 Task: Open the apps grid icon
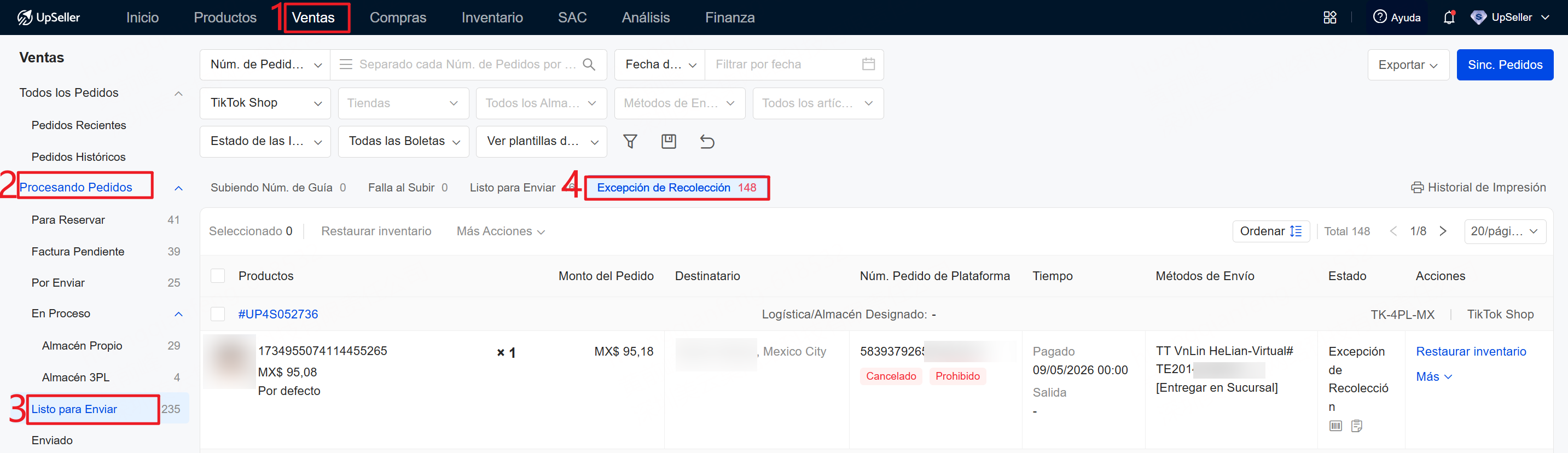1330,17
